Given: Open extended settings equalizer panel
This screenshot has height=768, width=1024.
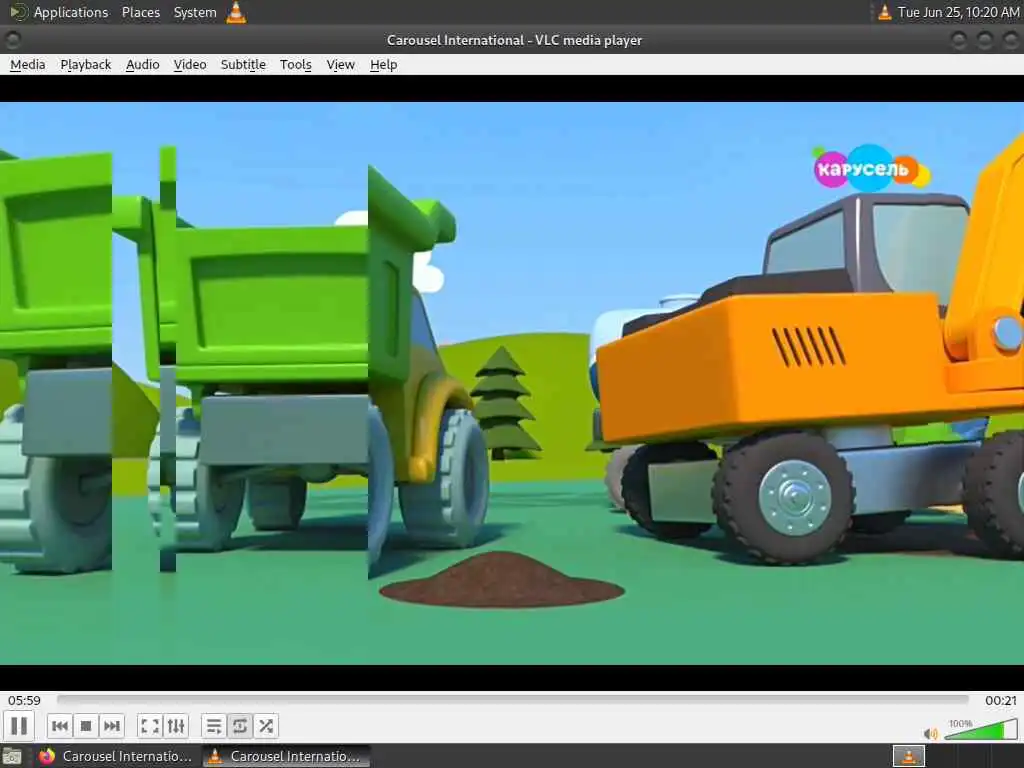Looking at the screenshot, I should click(x=176, y=726).
